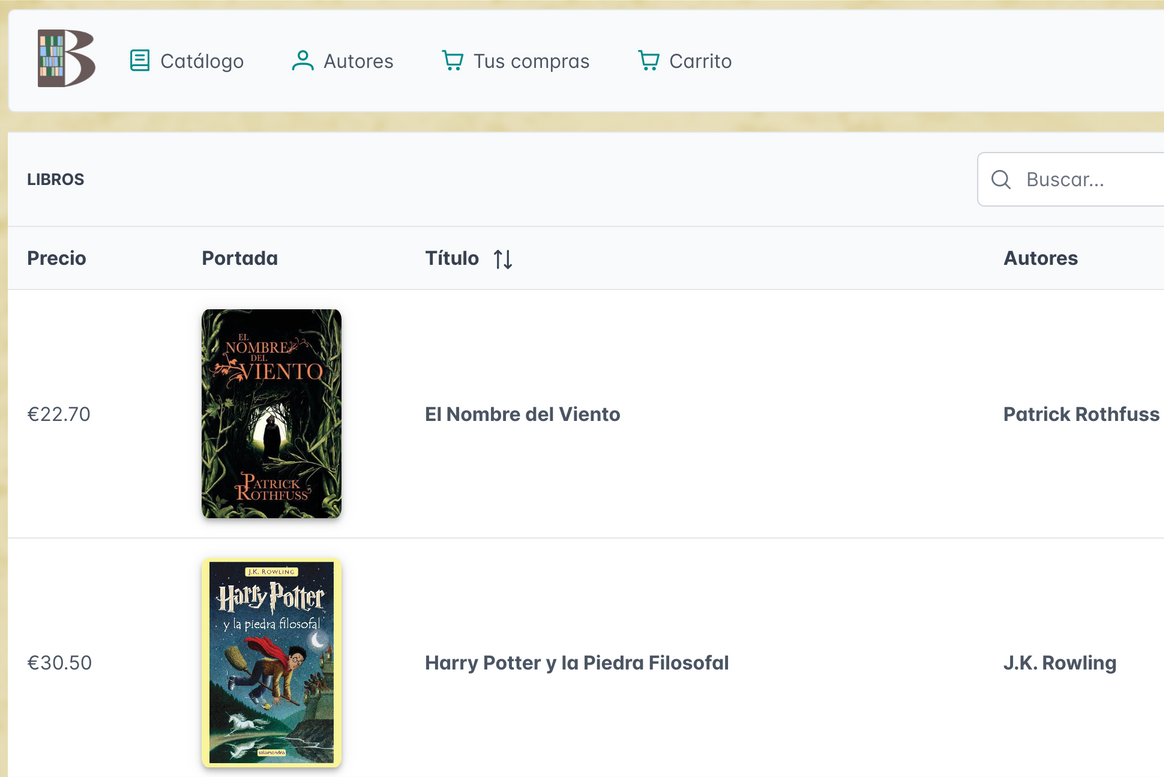Image resolution: width=1164 pixels, height=777 pixels.
Task: Click inside the Buscar search field
Action: [1080, 179]
